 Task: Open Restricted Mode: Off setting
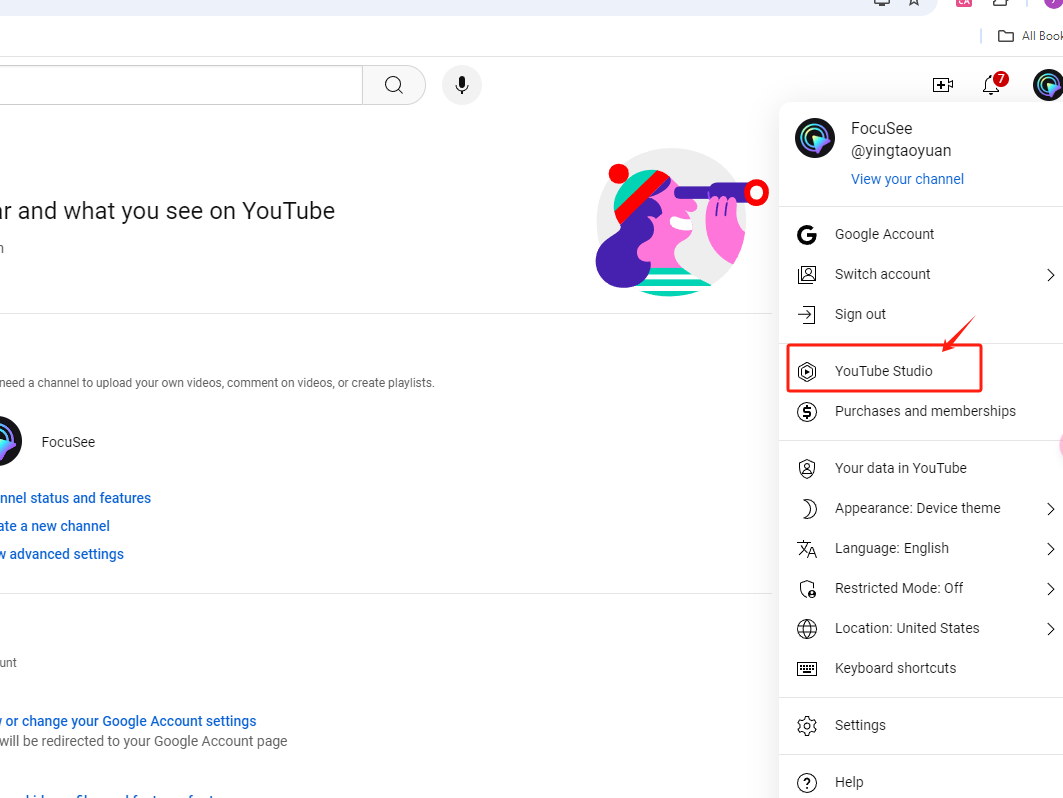click(898, 588)
